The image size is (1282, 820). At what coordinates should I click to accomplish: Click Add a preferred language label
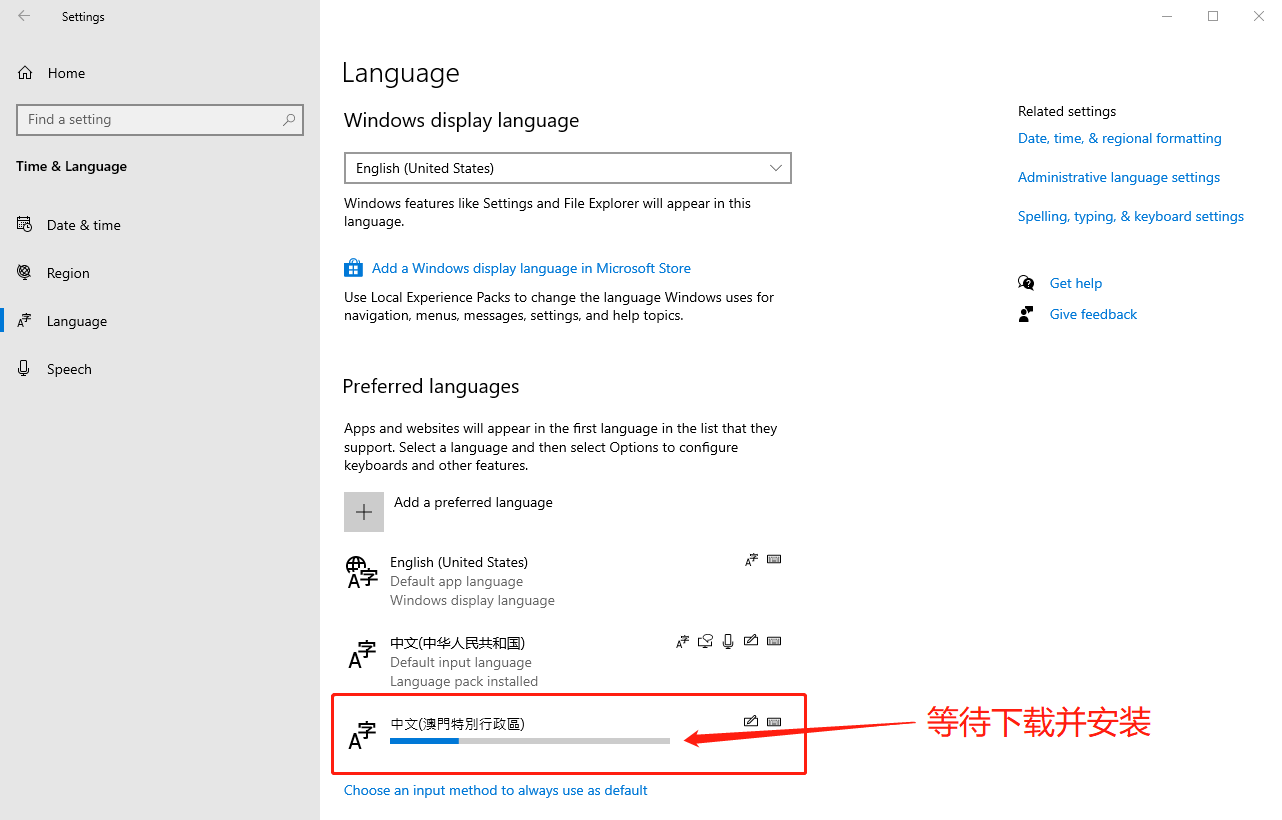tap(473, 502)
